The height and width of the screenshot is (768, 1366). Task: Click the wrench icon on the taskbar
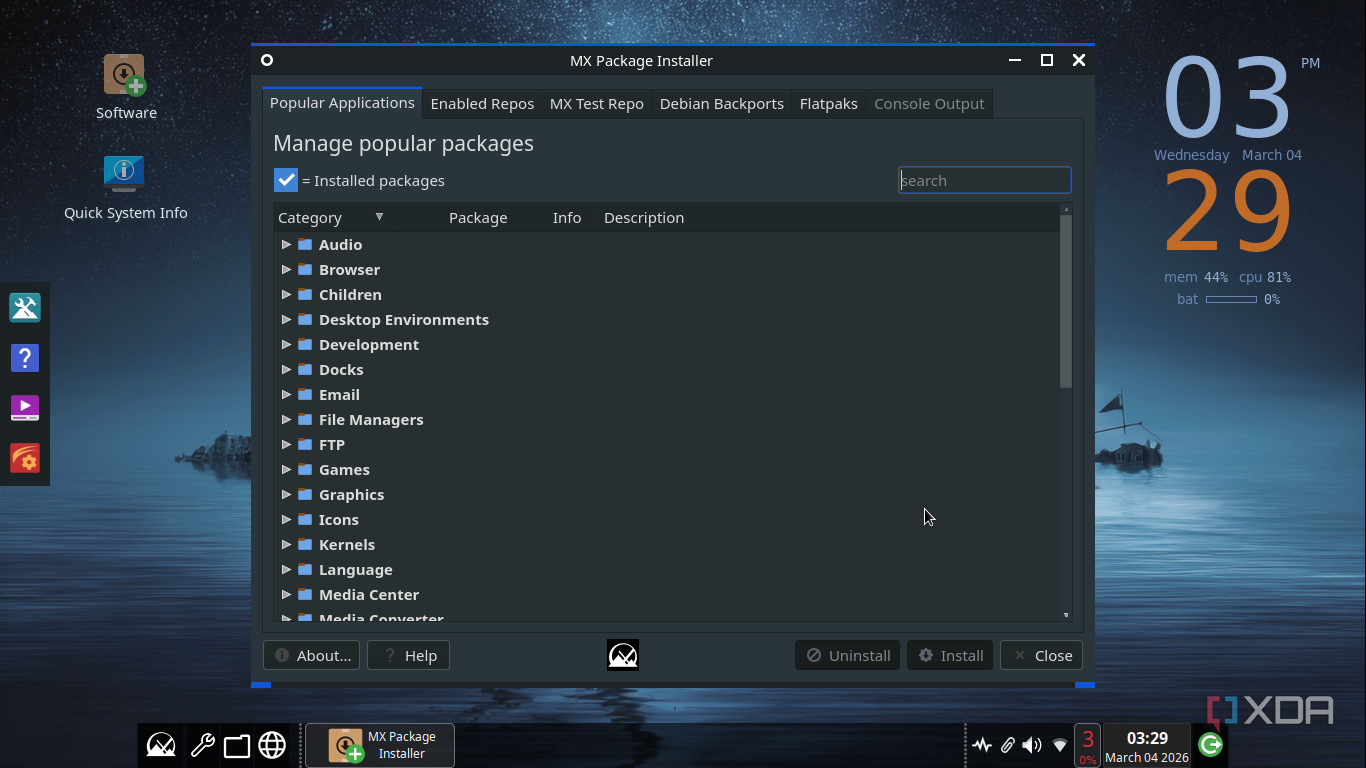202,745
